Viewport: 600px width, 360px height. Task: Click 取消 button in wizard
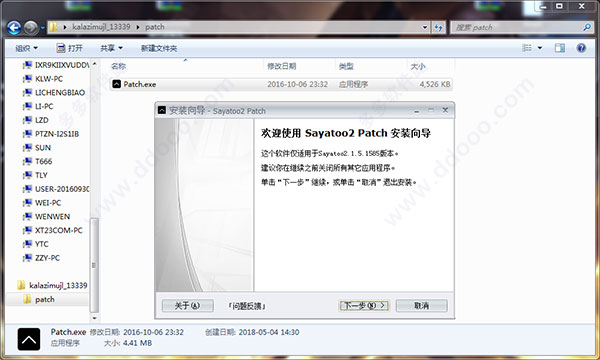pyautogui.click(x=421, y=306)
